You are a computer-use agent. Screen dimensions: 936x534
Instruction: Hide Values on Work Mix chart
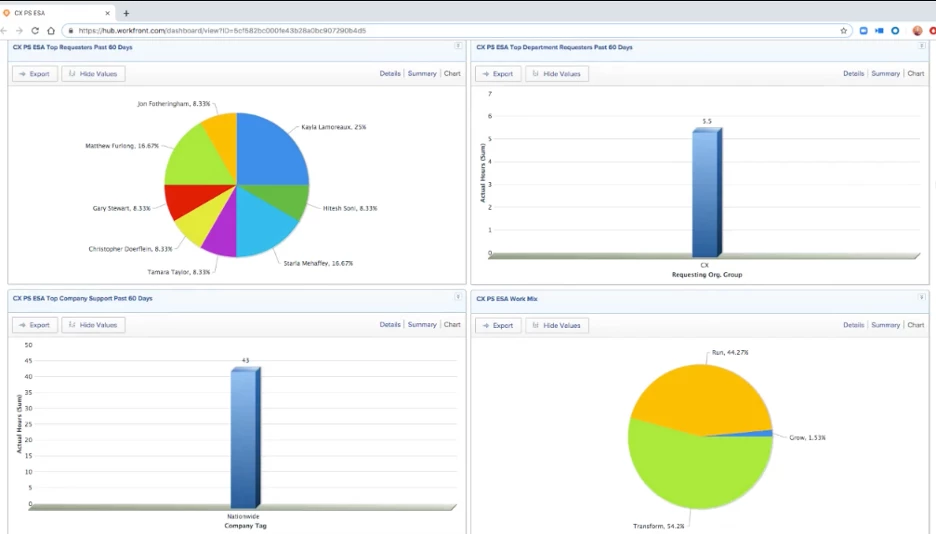click(557, 326)
